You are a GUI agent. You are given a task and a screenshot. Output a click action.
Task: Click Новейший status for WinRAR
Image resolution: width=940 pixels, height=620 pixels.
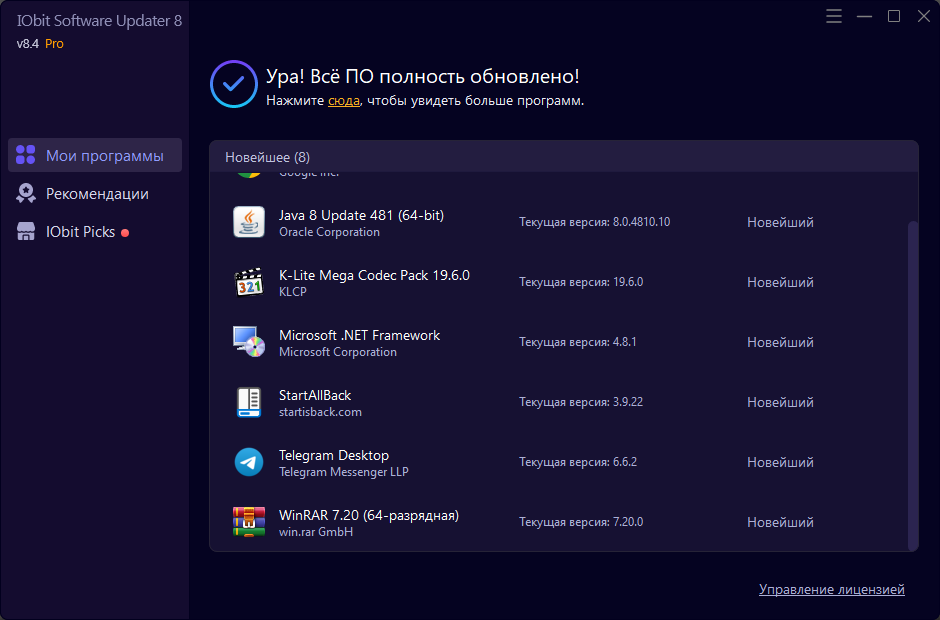[x=780, y=522]
